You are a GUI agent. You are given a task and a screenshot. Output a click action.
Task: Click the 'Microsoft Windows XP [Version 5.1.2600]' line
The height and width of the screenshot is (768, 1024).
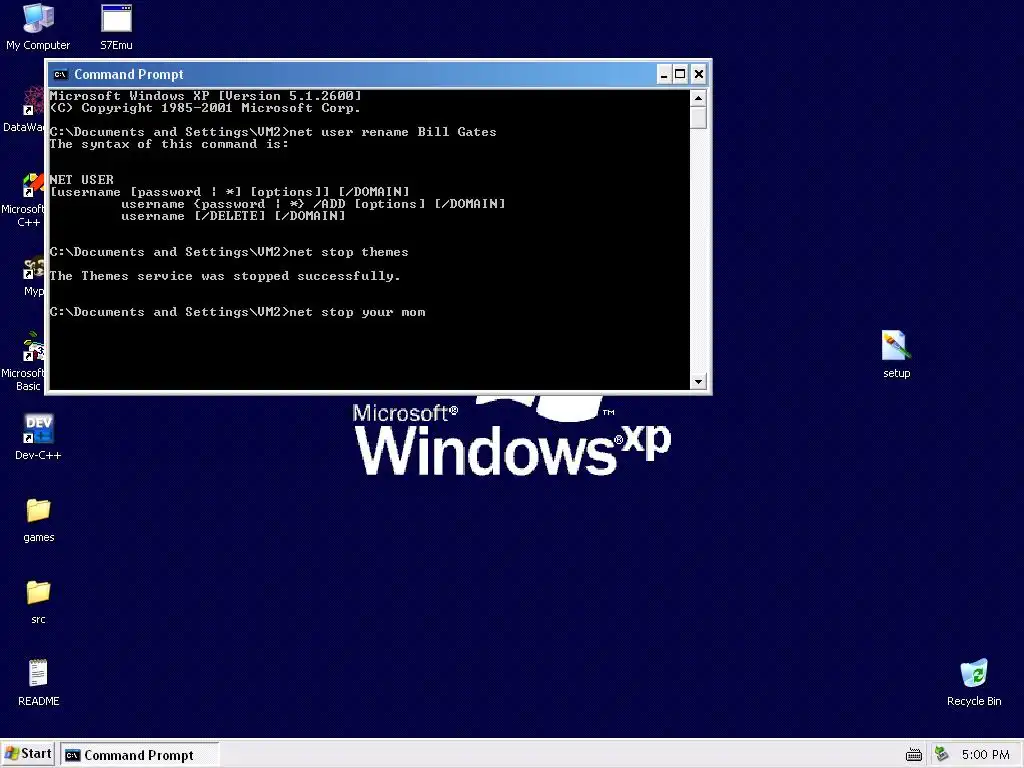(206, 96)
